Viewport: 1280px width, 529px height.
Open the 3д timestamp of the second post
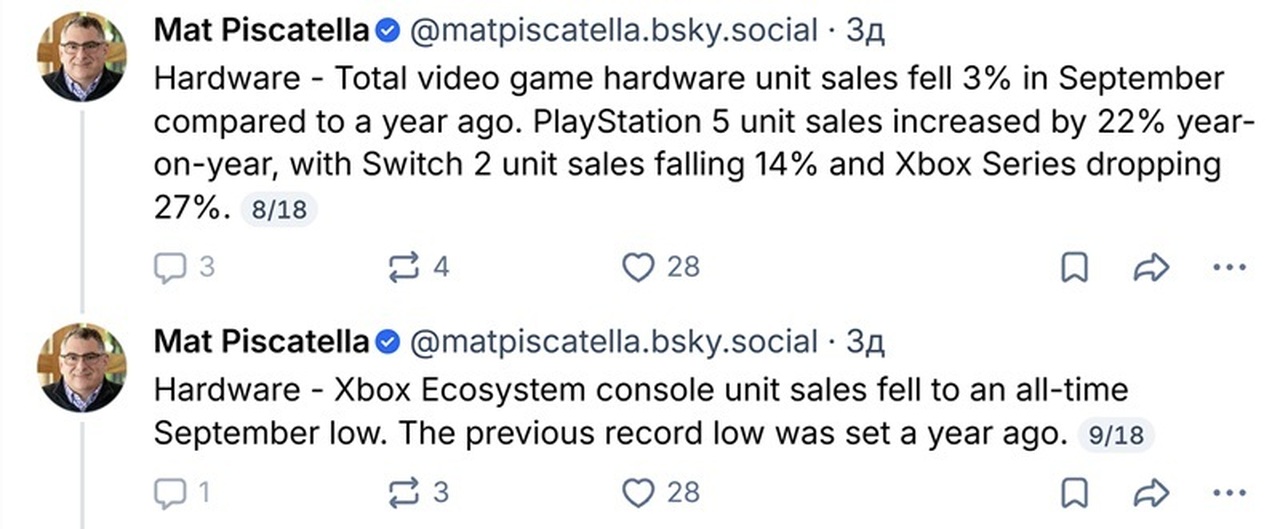(866, 343)
